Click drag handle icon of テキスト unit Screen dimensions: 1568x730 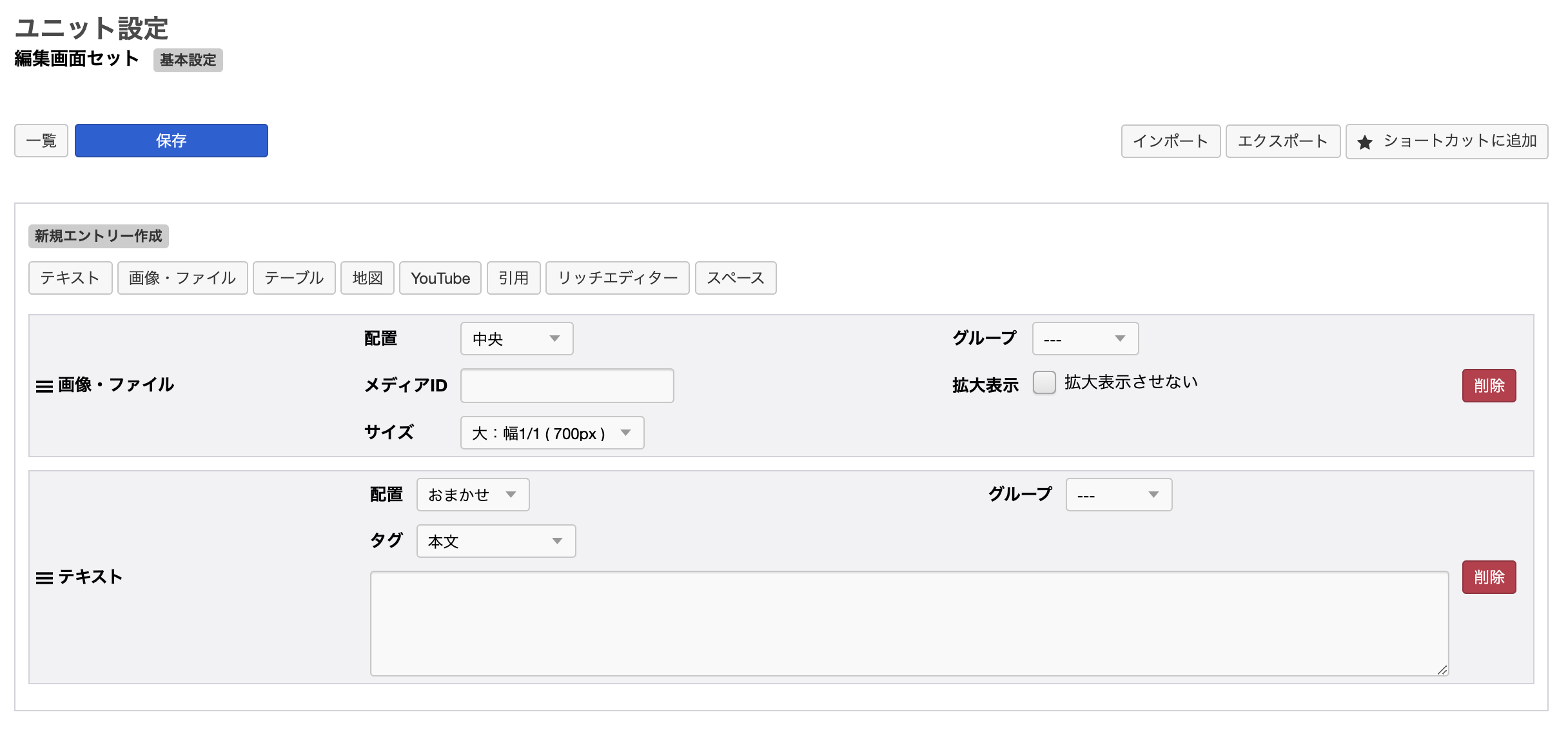pos(44,578)
